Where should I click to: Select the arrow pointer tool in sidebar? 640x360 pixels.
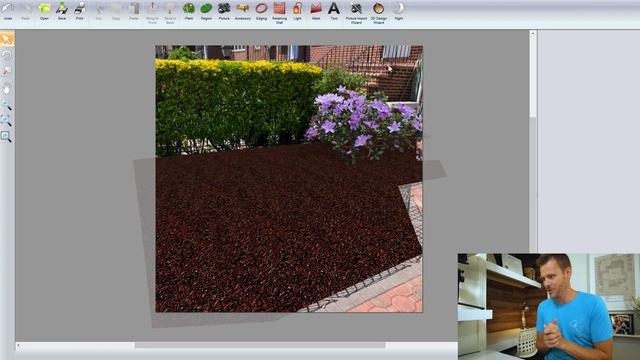[7, 39]
